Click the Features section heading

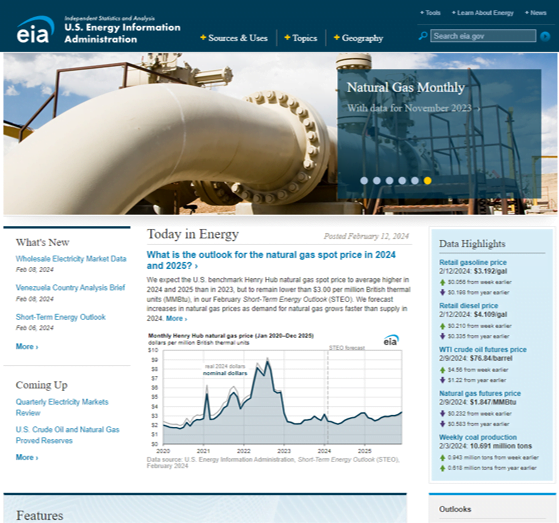tap(40, 516)
